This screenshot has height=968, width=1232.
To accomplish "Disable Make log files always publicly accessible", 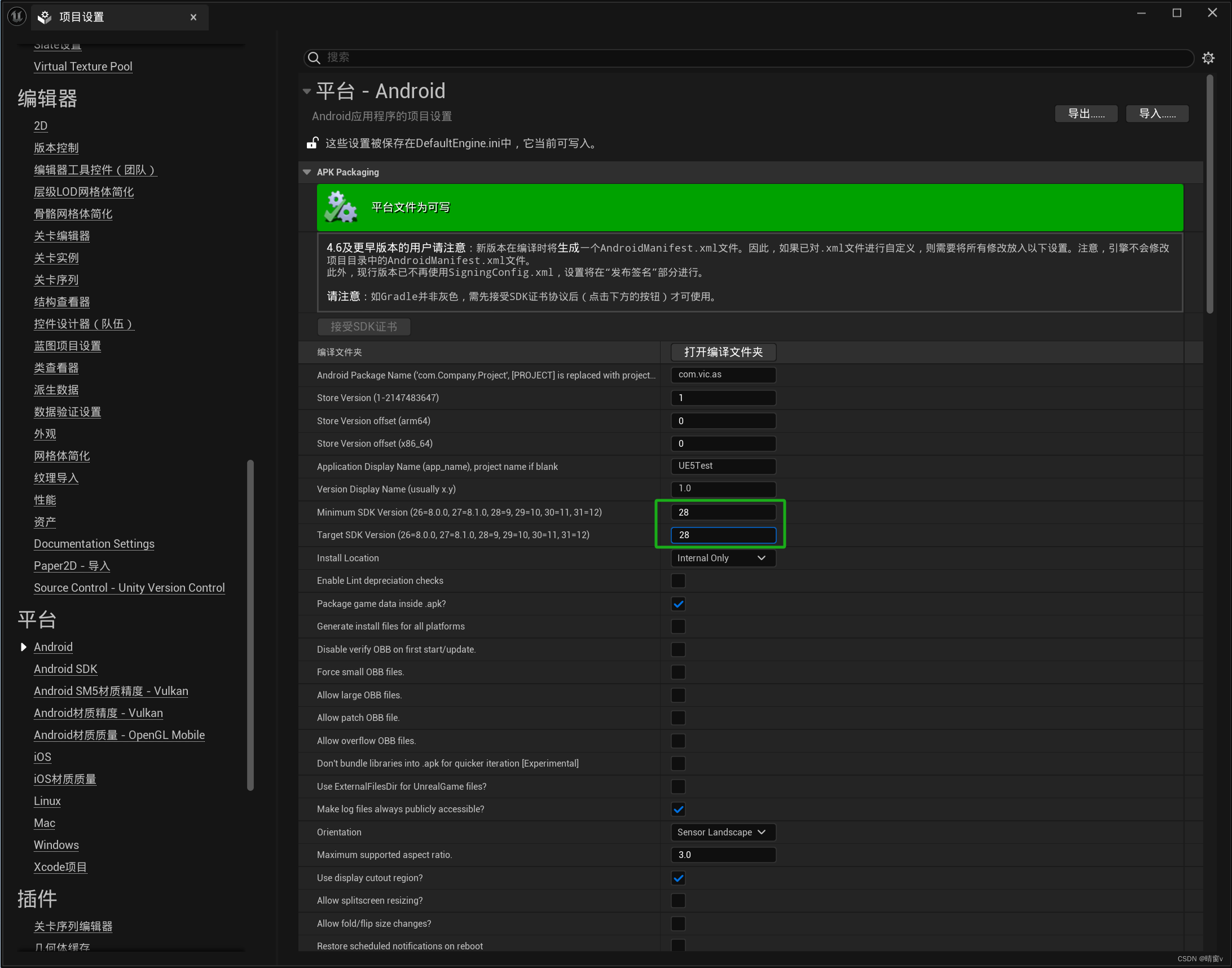I will pyautogui.click(x=678, y=809).
